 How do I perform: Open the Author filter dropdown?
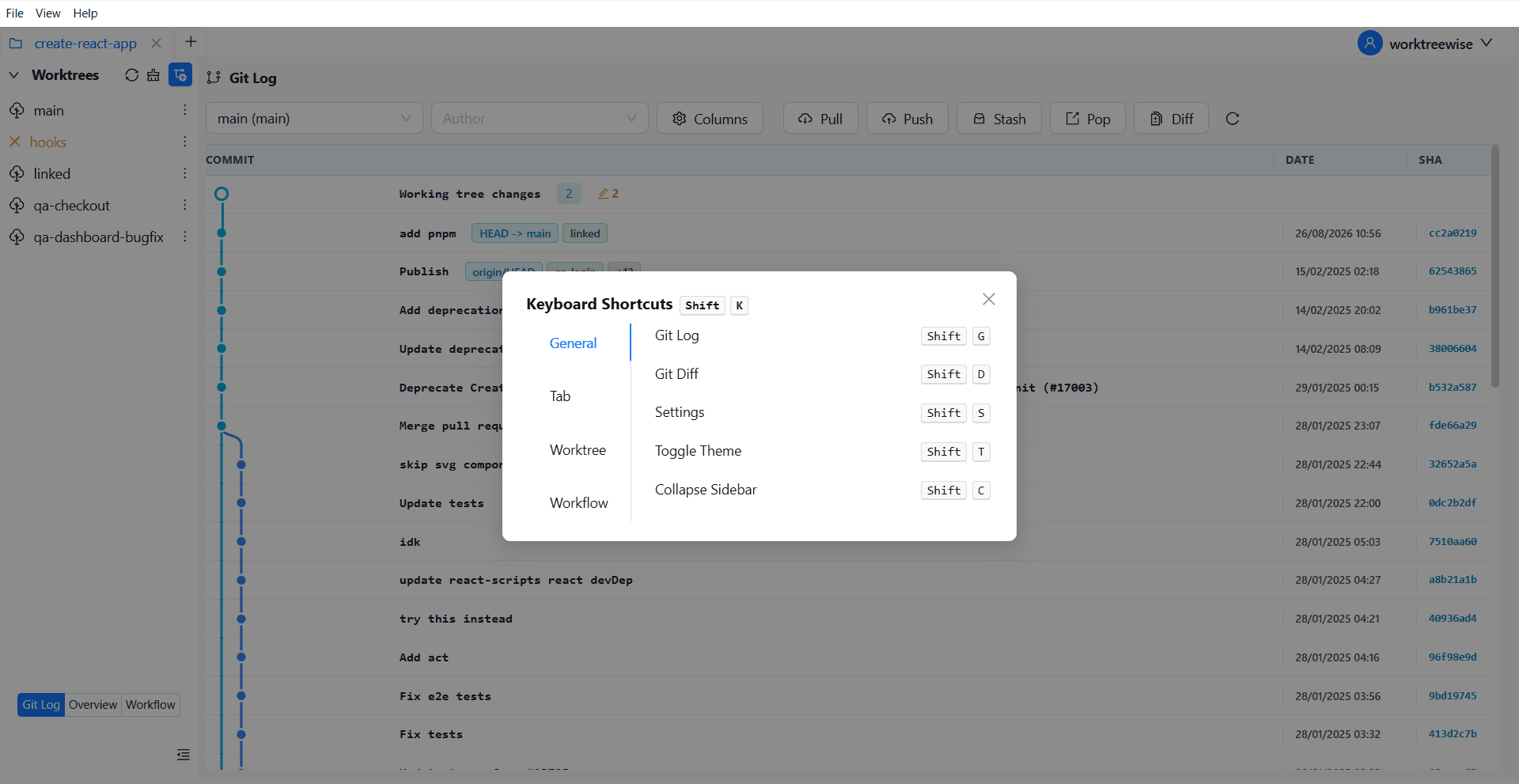point(540,119)
